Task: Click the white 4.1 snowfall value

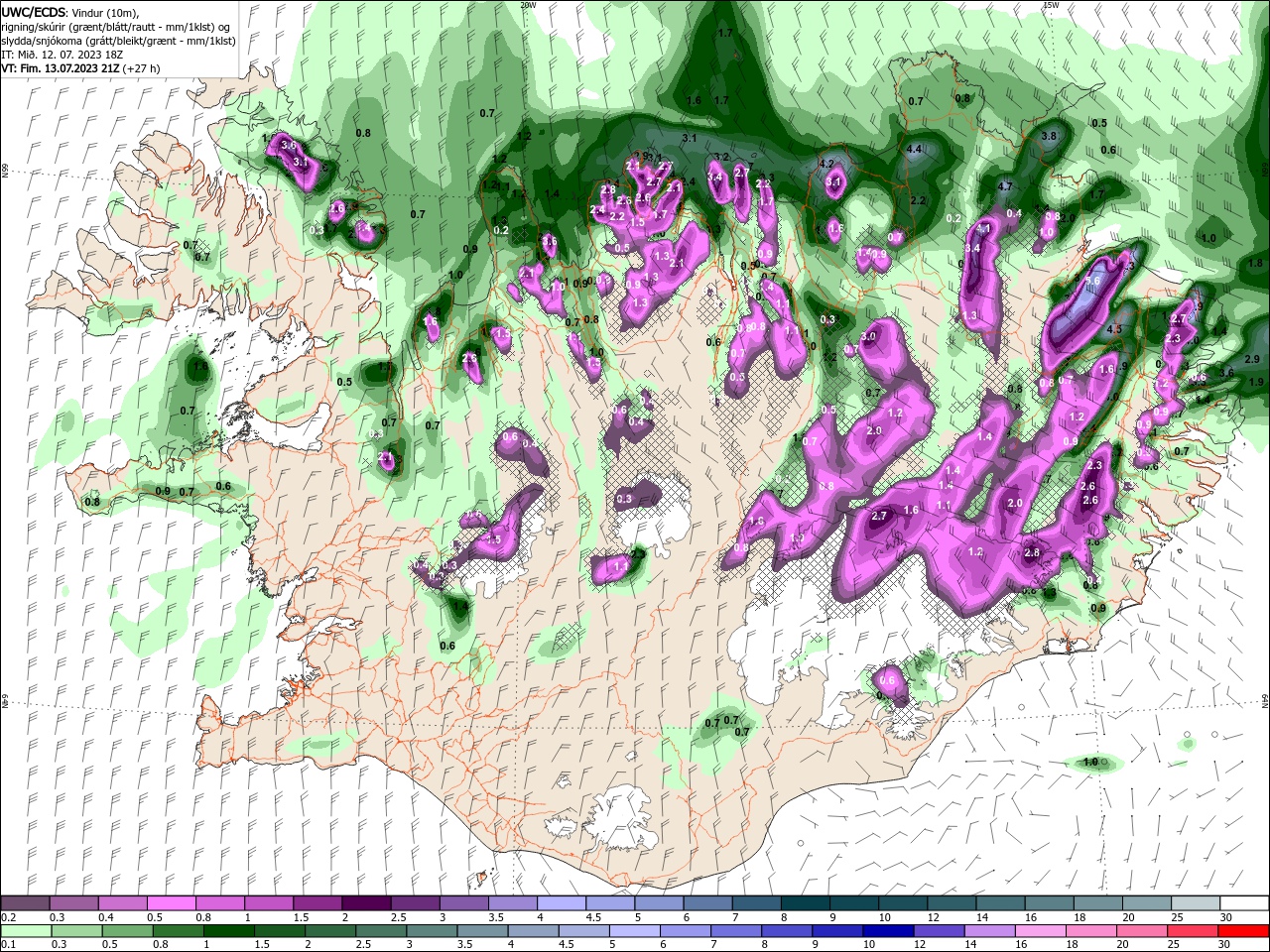Action: 983,227
